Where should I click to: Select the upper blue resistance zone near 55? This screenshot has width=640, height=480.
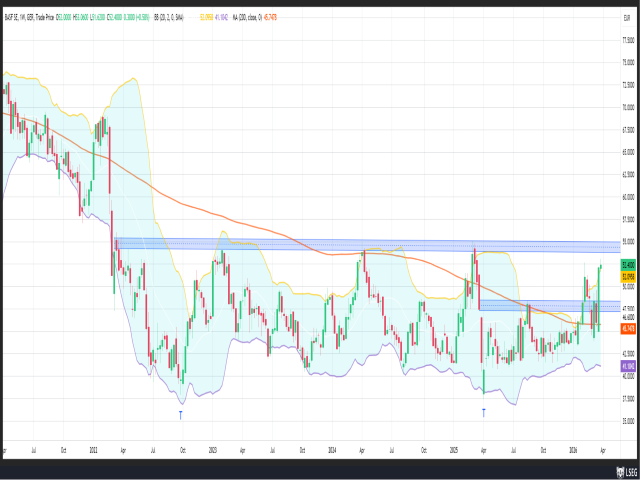pos(367,244)
